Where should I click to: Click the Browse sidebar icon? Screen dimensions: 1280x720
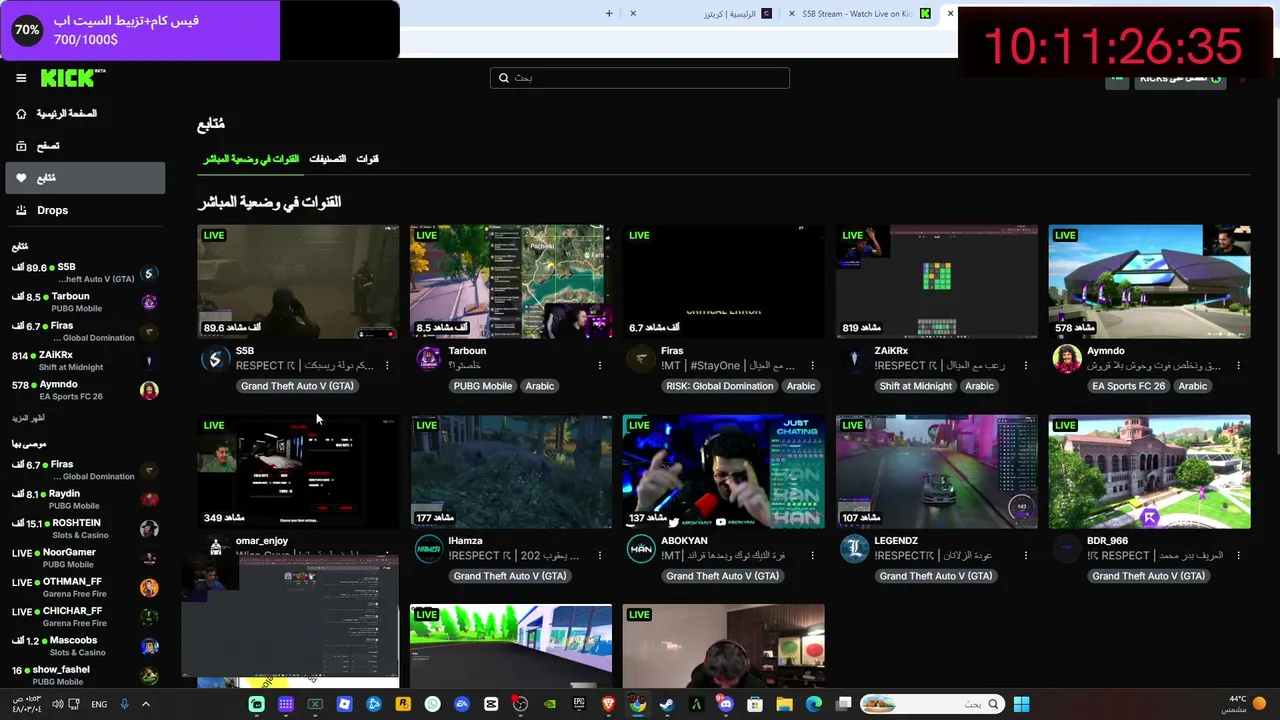tap(21, 146)
